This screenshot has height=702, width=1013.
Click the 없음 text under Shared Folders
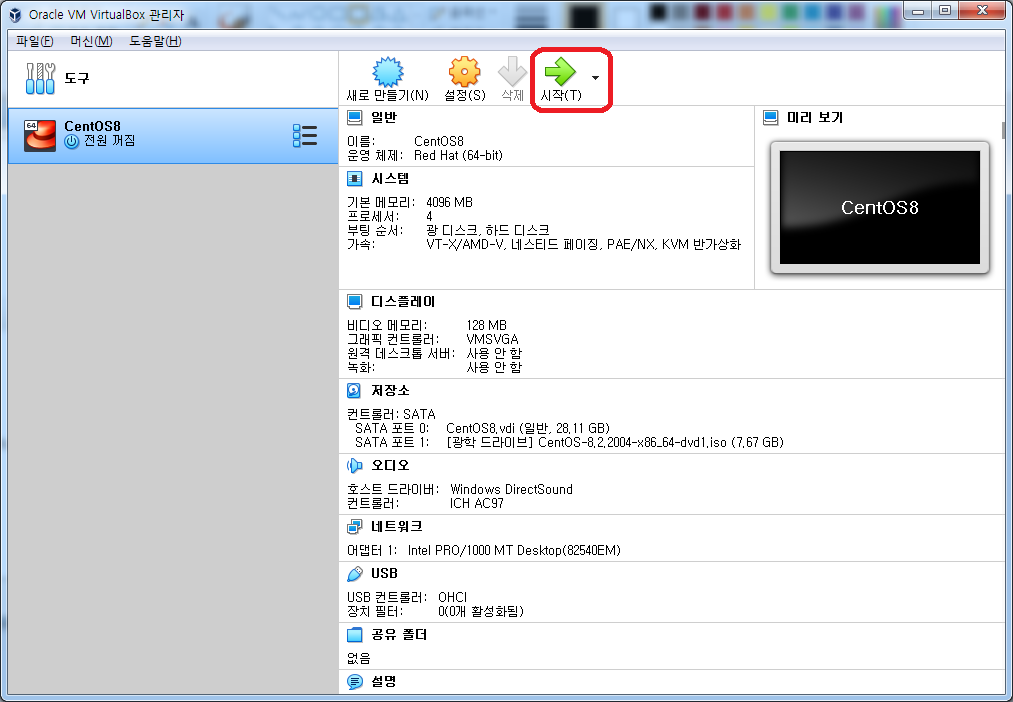pos(359,658)
